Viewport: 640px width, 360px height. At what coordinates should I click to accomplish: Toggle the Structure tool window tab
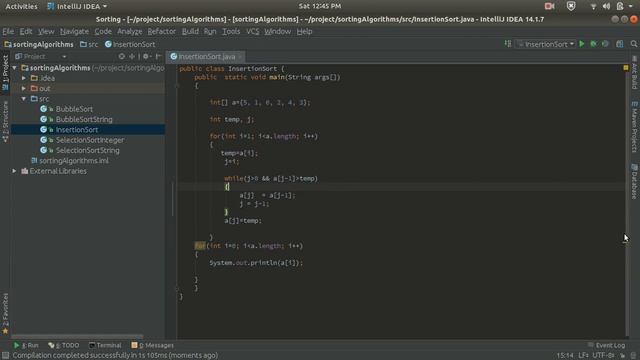[x=5, y=122]
